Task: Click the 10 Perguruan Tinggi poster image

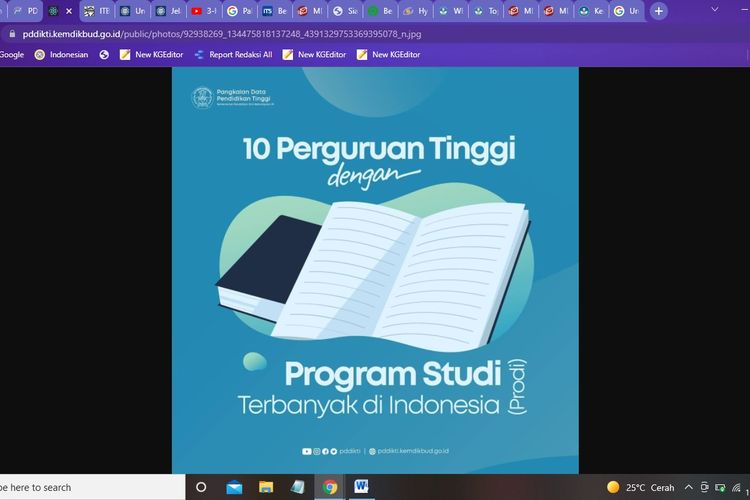Action: [x=375, y=270]
